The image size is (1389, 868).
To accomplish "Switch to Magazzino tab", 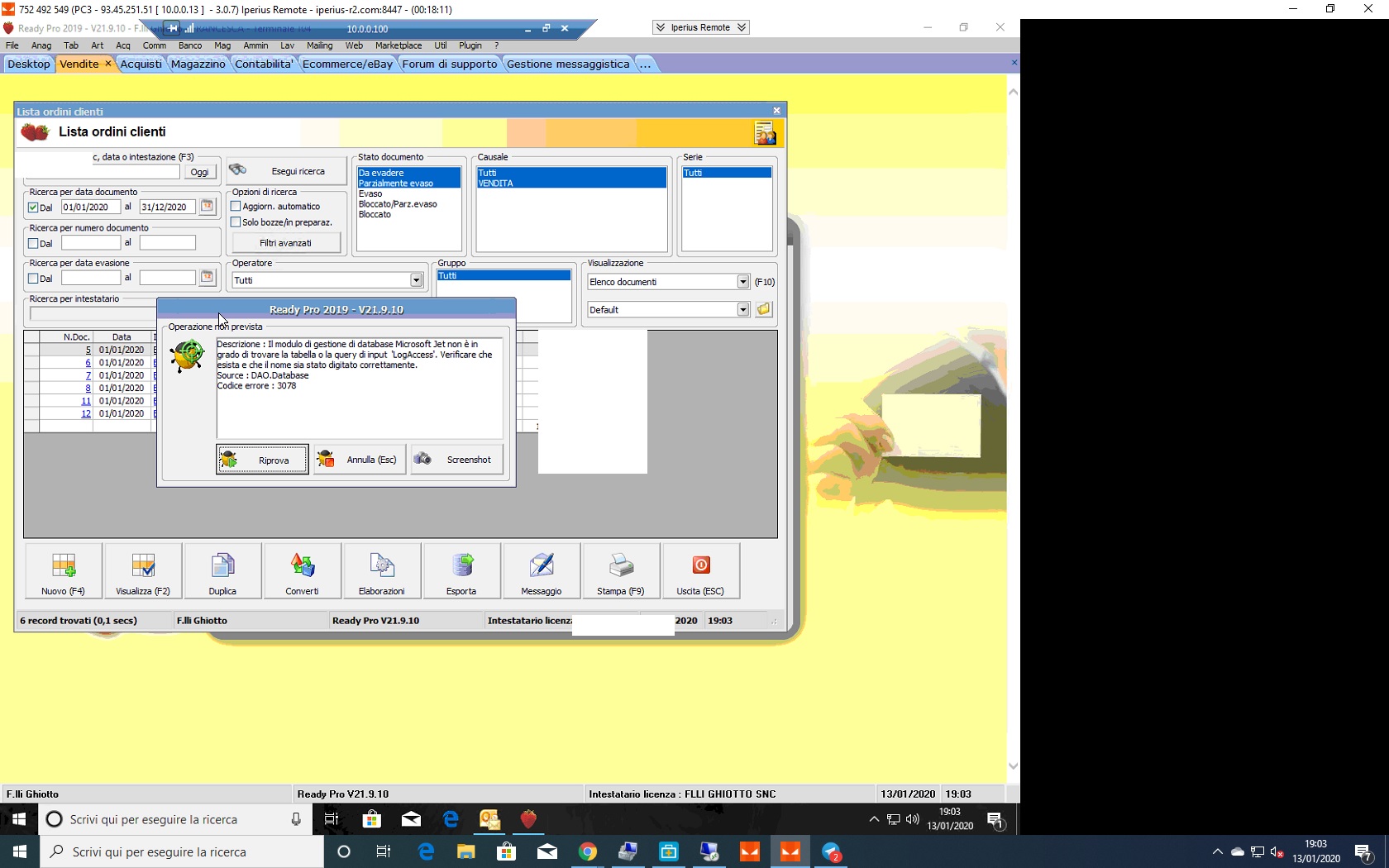I will pos(198,64).
